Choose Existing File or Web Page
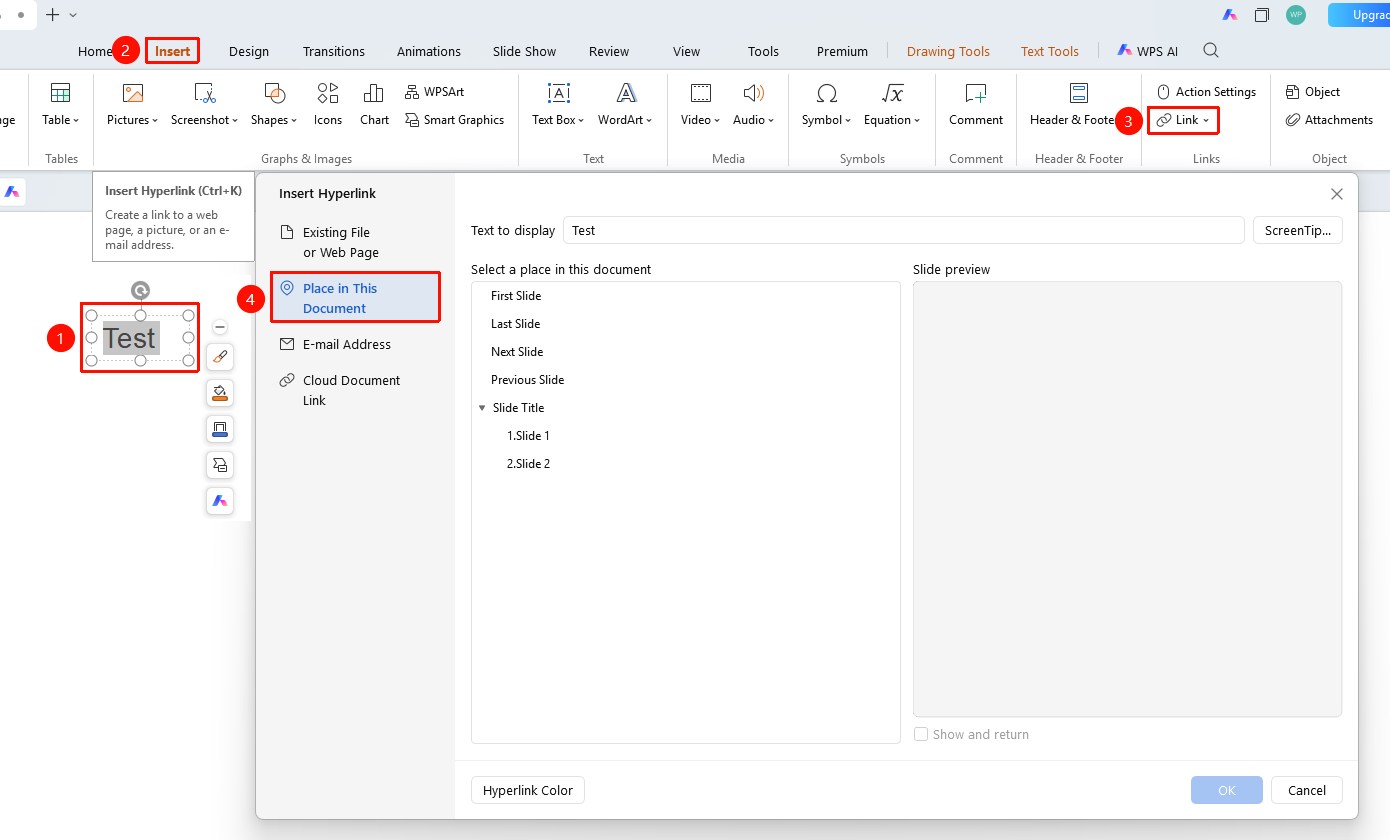1390x840 pixels. tap(355, 242)
